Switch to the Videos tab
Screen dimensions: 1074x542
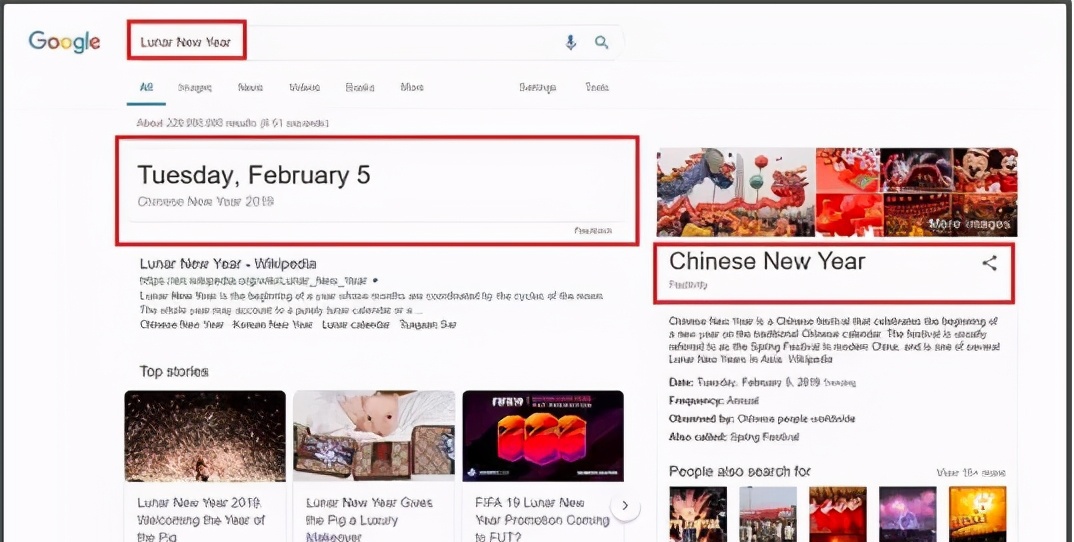click(304, 88)
